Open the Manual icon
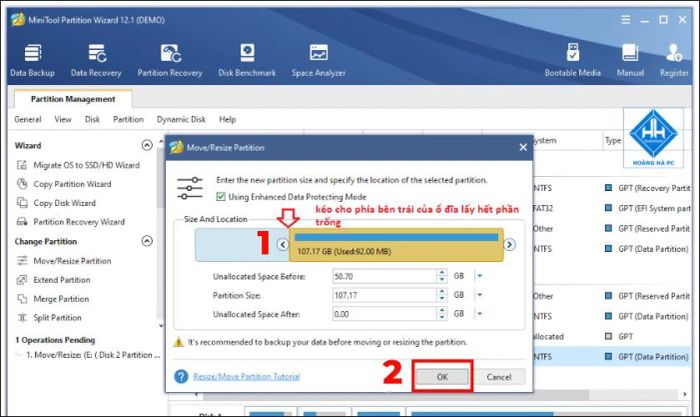This screenshot has height=417, width=700. point(630,60)
